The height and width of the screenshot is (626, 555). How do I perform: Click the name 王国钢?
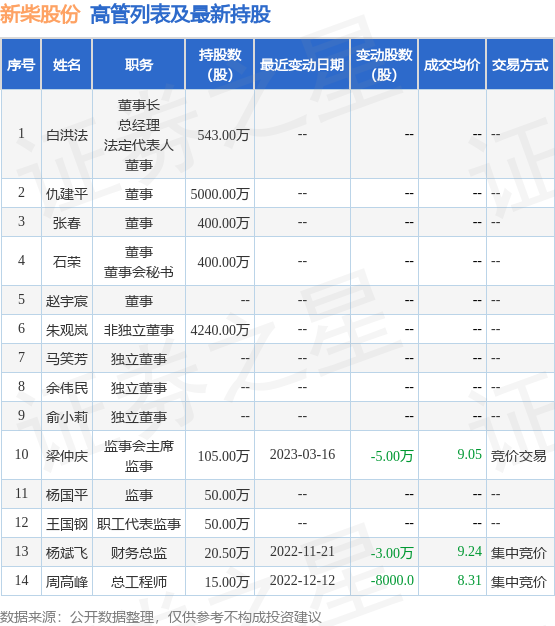point(67,524)
